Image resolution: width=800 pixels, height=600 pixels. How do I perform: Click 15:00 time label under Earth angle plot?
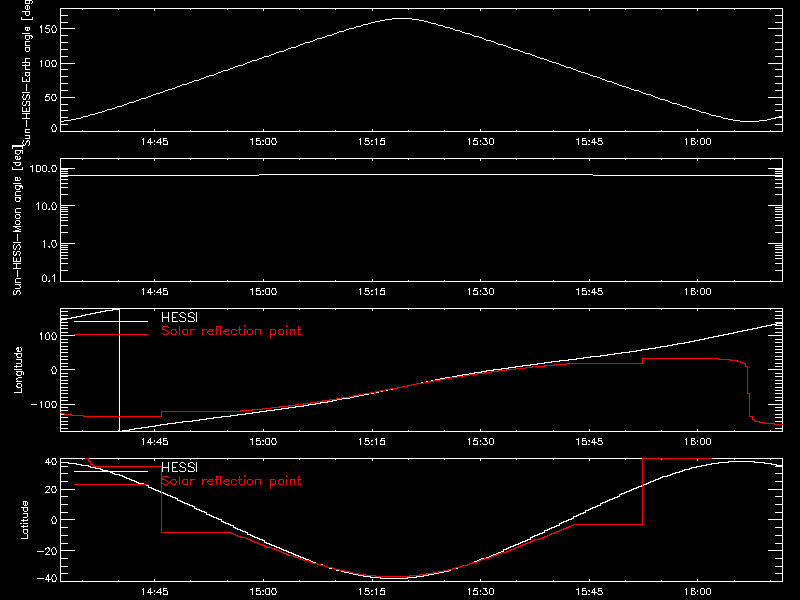[263, 142]
